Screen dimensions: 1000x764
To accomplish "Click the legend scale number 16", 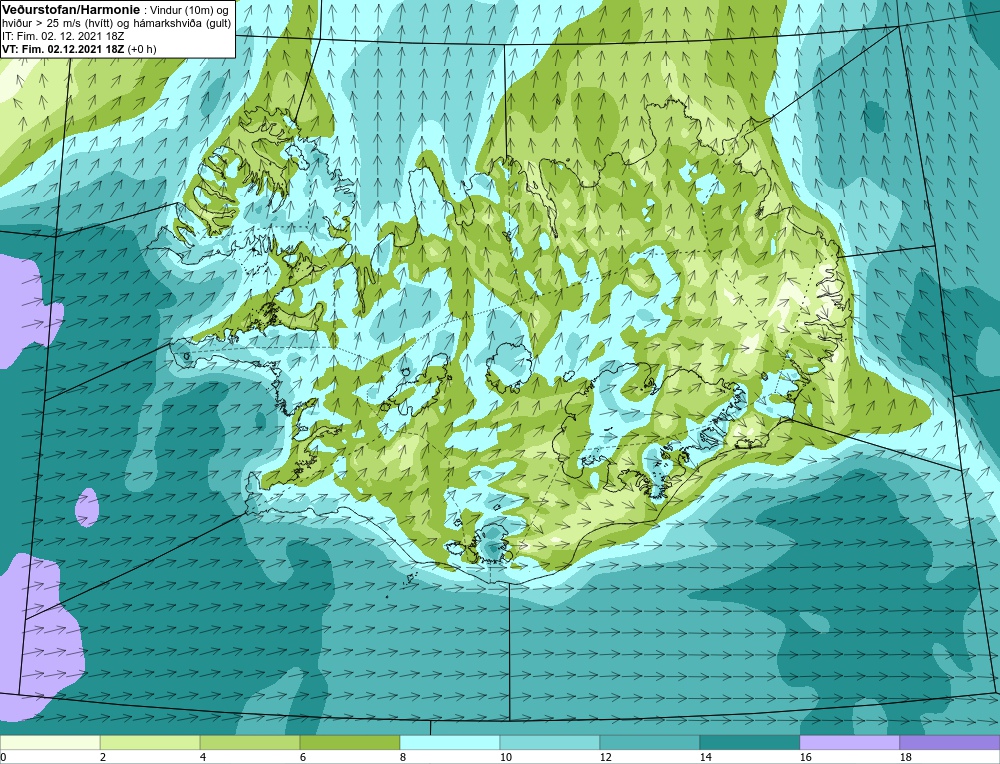I will pos(805,758).
